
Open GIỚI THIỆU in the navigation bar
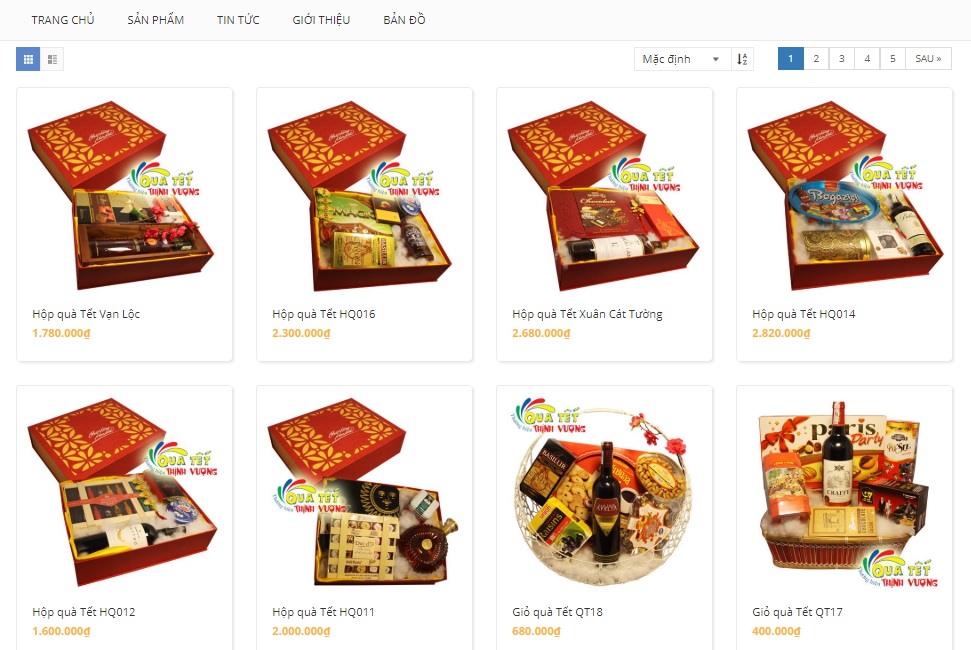321,20
